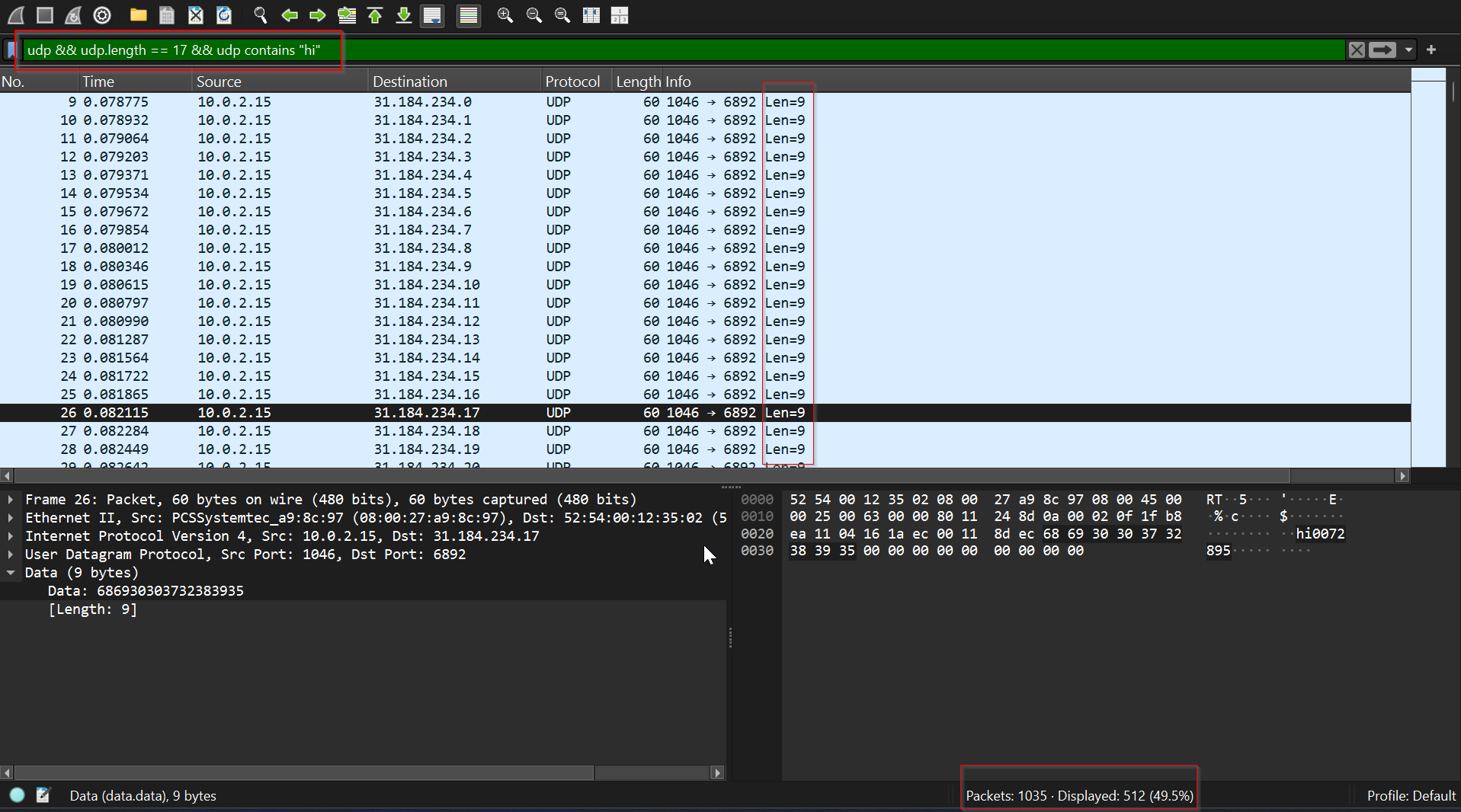Expand Frame 26 details

[x=11, y=500]
